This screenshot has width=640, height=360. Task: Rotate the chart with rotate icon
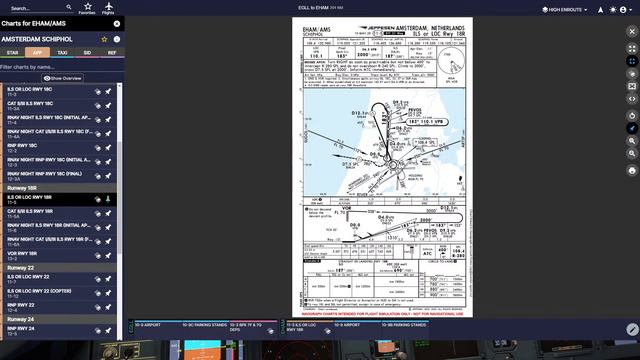pyautogui.click(x=632, y=116)
